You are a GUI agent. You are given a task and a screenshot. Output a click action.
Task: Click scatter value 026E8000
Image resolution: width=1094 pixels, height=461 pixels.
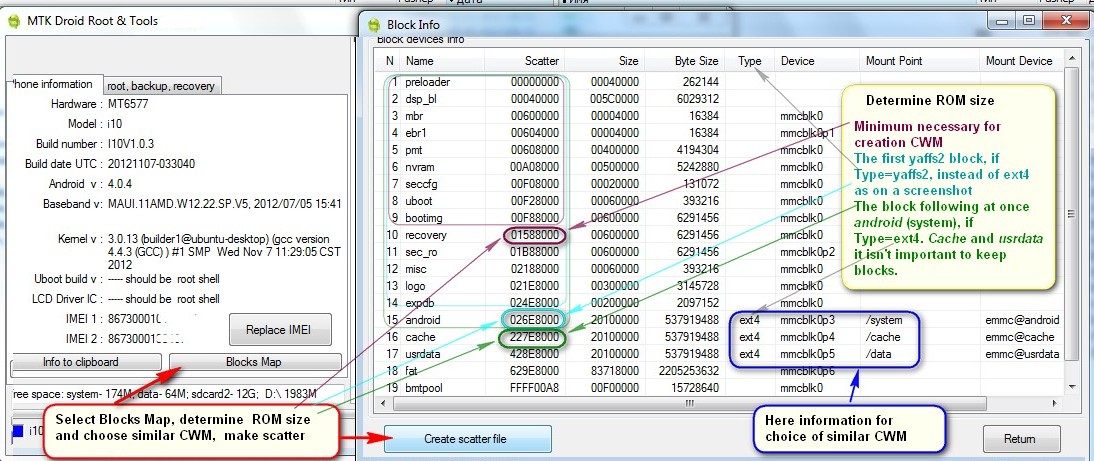pyautogui.click(x=534, y=320)
